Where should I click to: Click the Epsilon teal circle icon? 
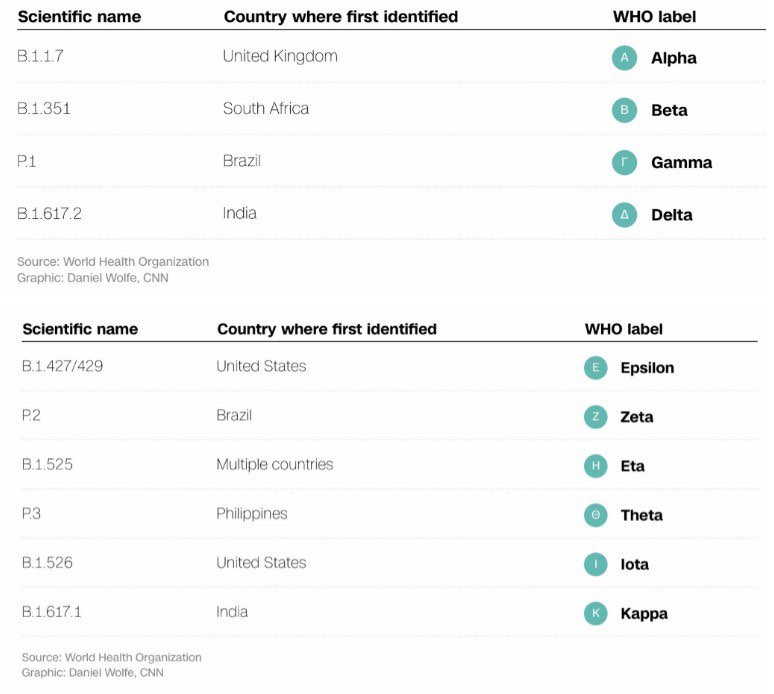click(596, 368)
